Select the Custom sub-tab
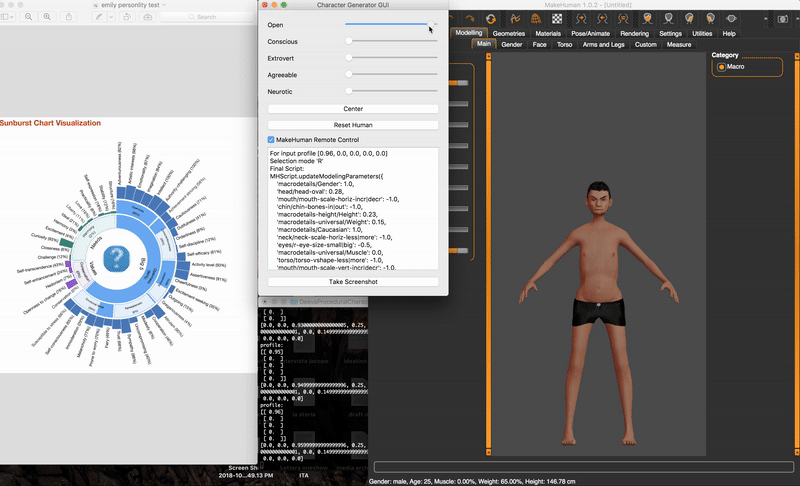Screen dimensions: 800x486 coord(645,44)
